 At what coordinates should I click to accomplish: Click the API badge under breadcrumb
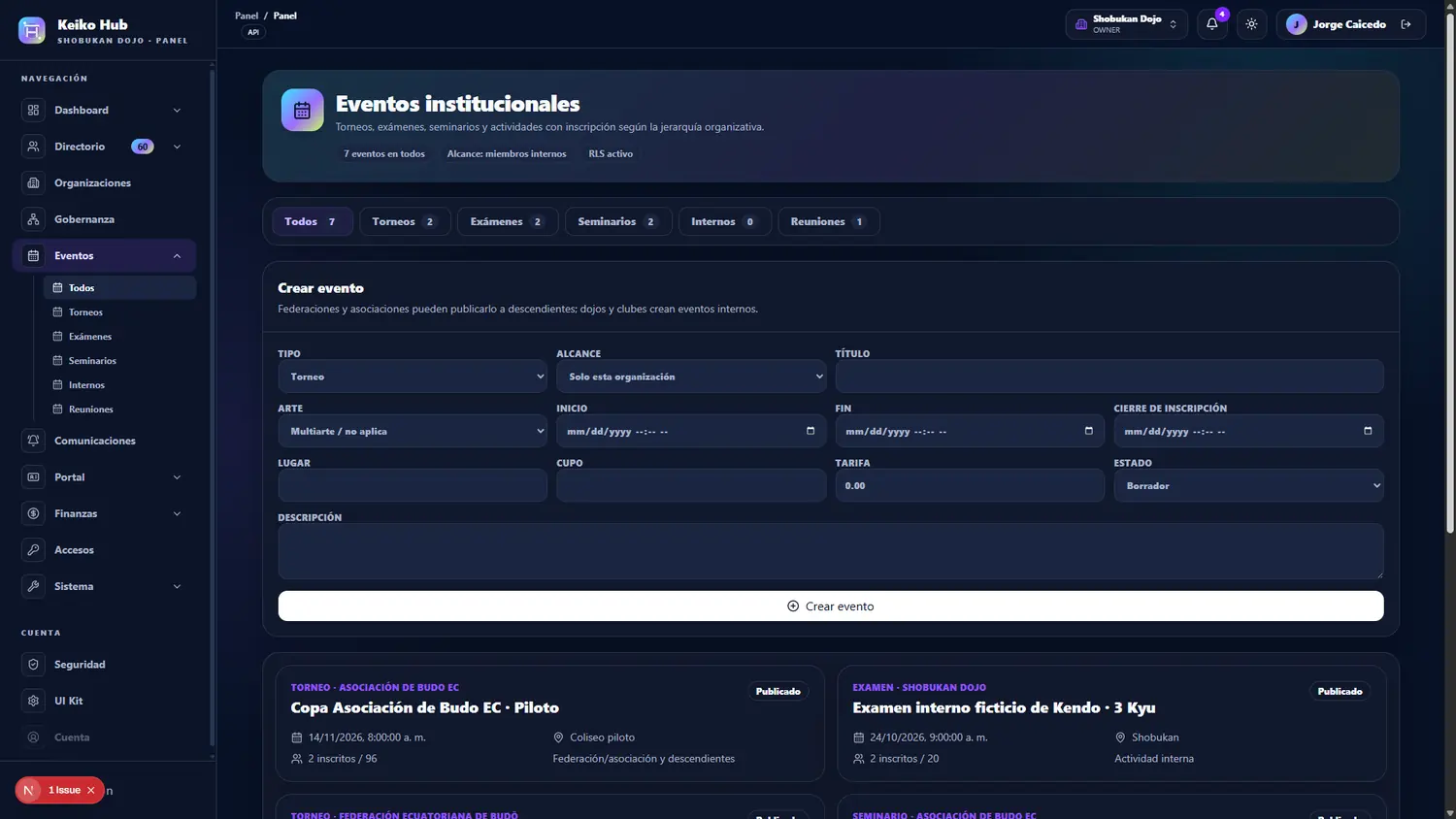click(253, 32)
